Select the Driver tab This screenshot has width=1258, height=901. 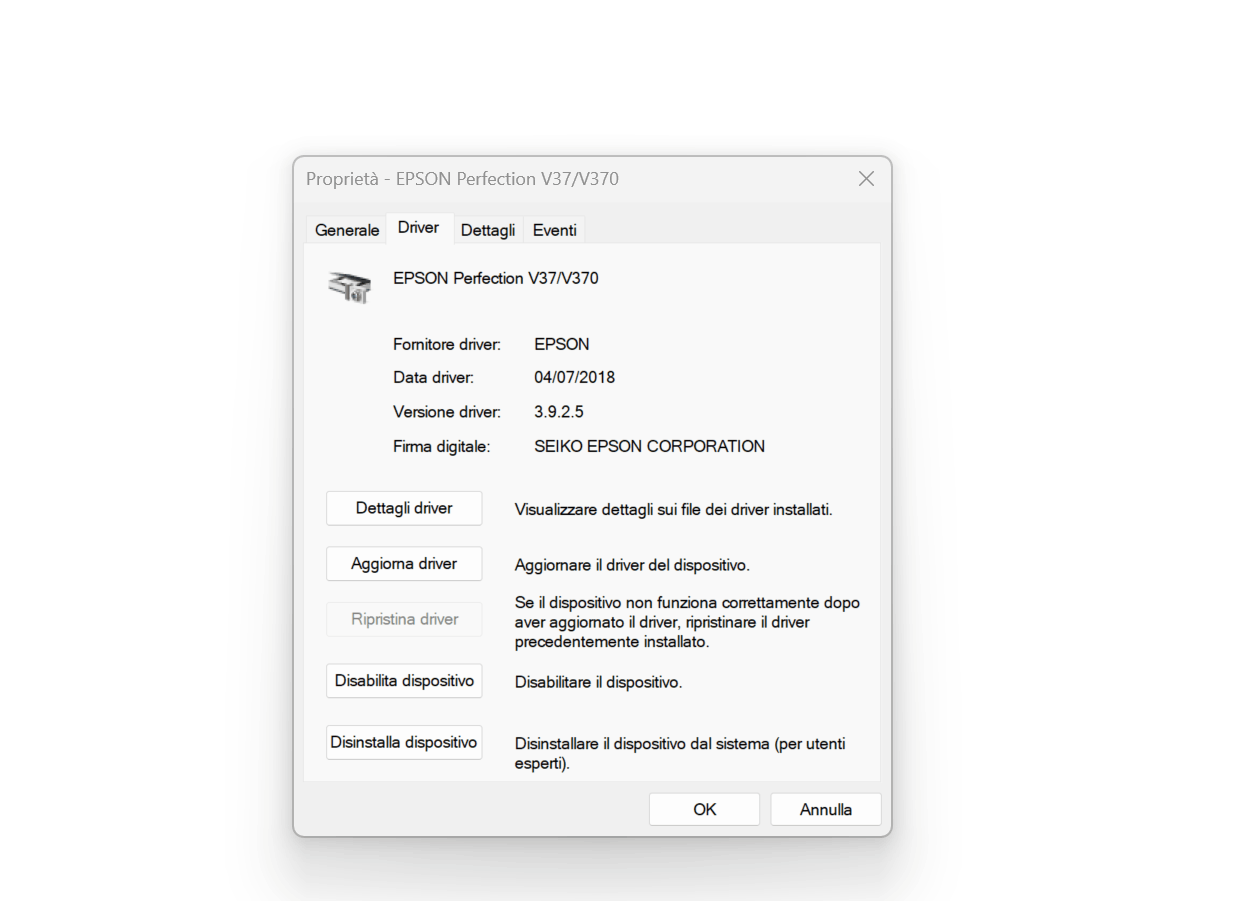click(x=418, y=228)
